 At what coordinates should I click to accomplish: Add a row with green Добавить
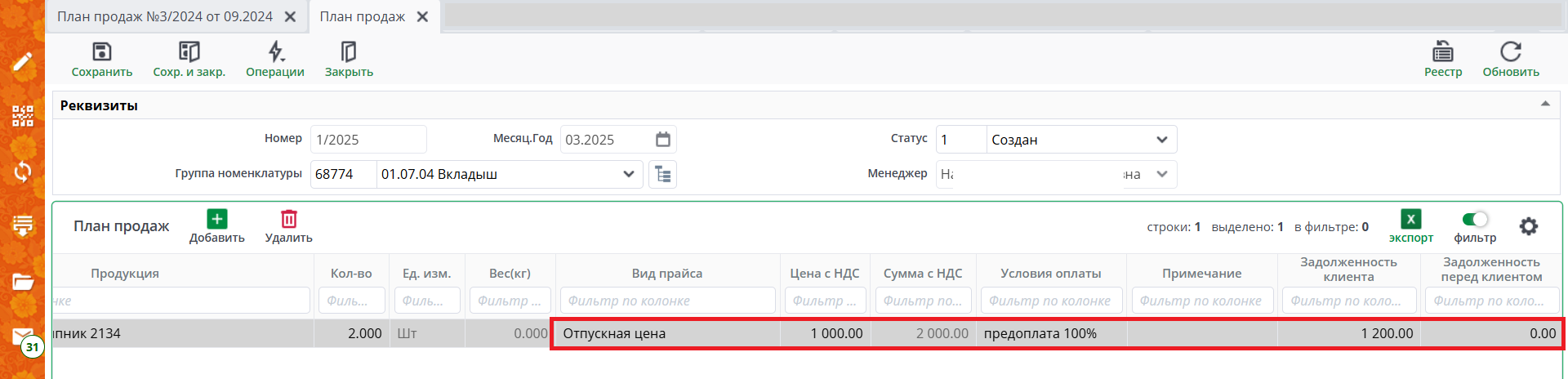[x=217, y=226]
